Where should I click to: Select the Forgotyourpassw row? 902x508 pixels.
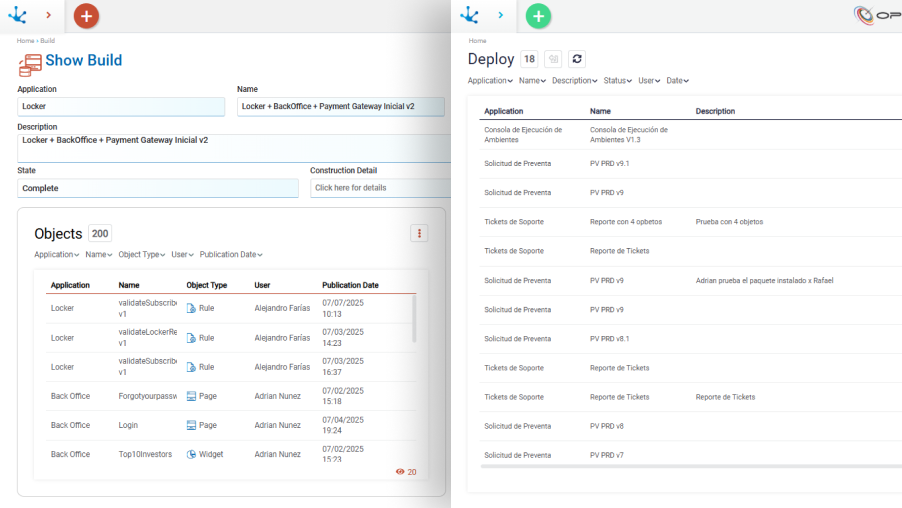(231, 396)
